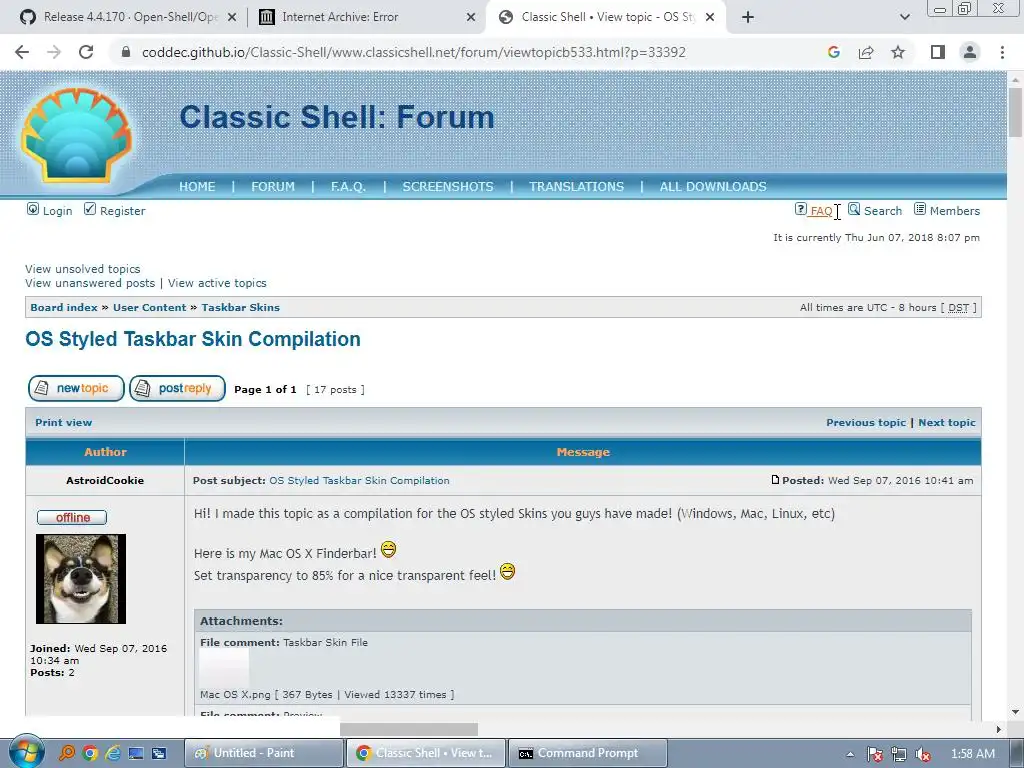Click the post icon beside Posted
Viewport: 1024px width, 768px height.
click(775, 480)
